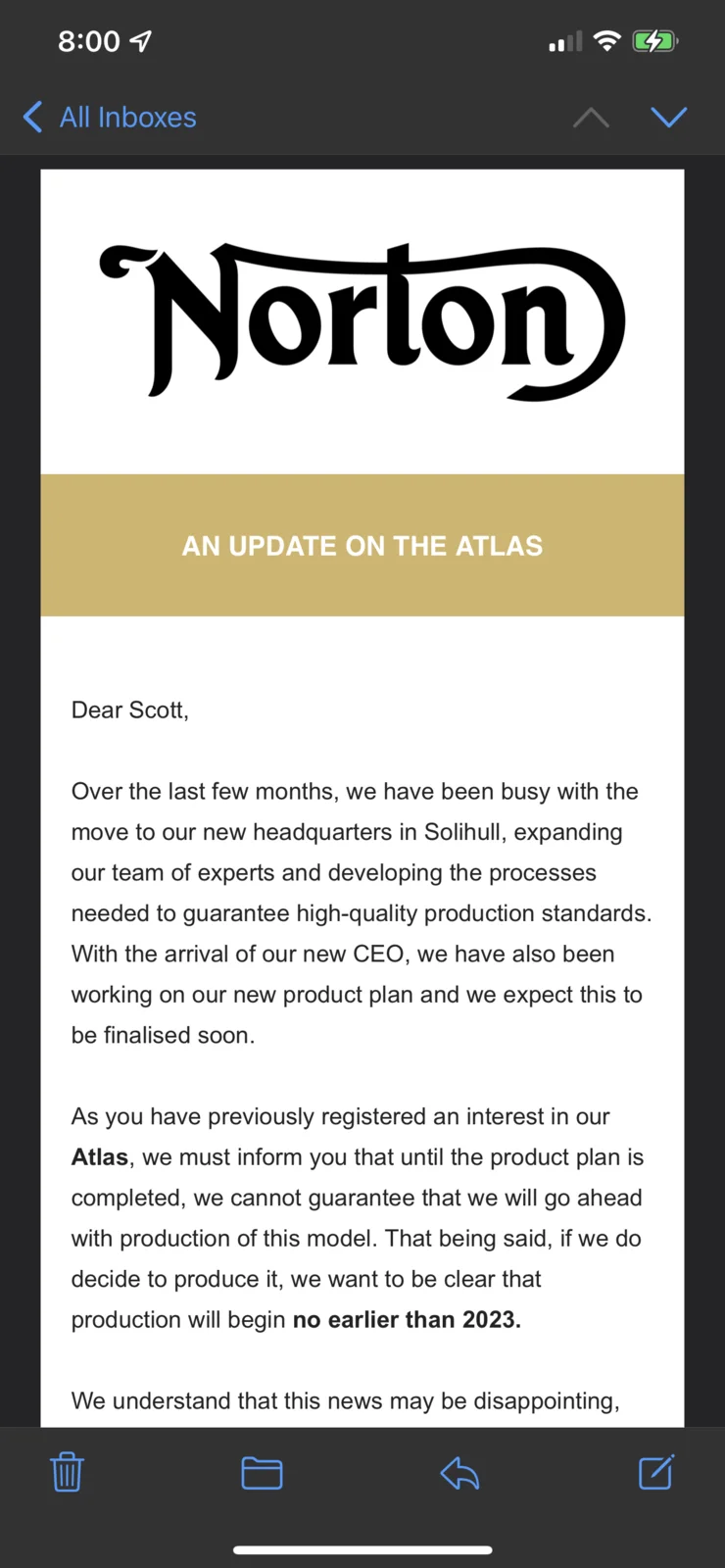
Task: Tap the cellular signal bars
Action: 565,42
